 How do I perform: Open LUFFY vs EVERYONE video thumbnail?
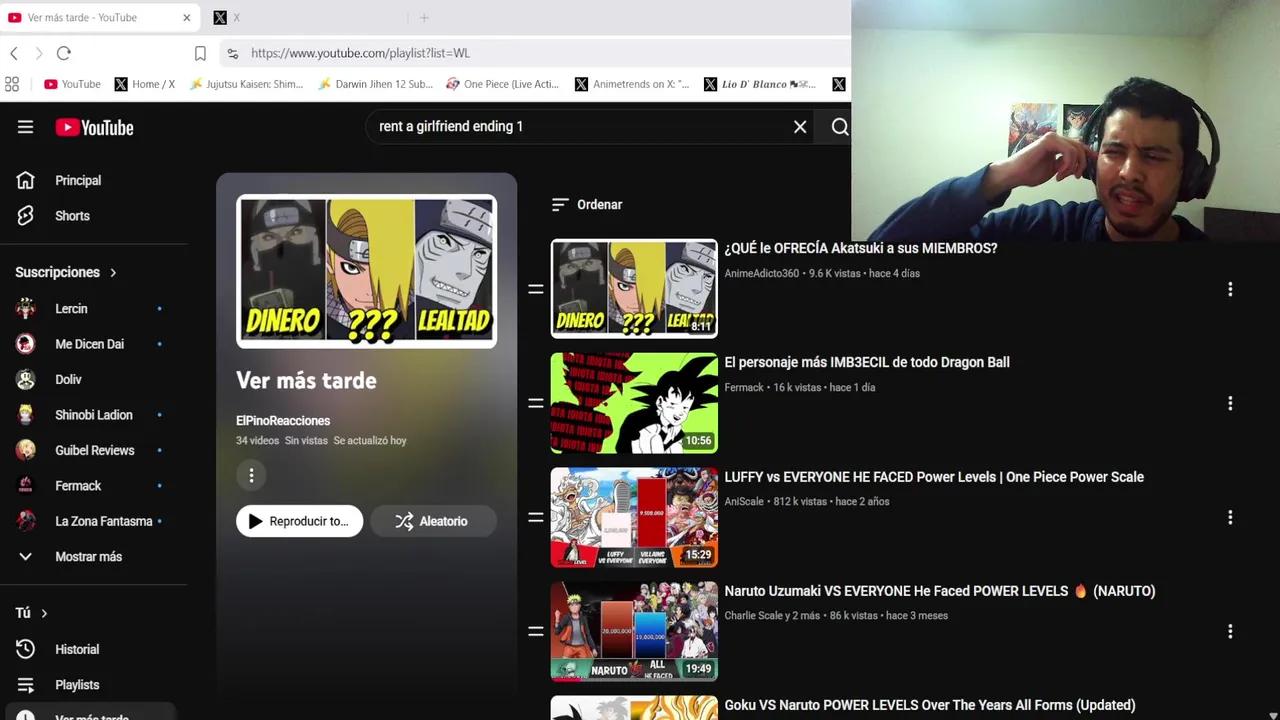point(634,517)
